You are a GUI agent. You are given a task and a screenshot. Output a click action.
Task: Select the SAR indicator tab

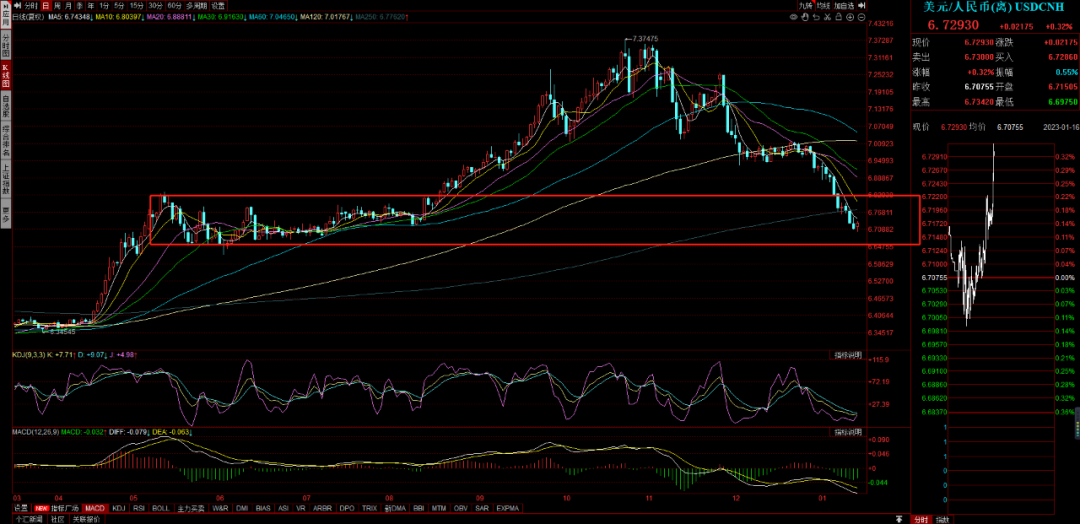(x=484, y=508)
